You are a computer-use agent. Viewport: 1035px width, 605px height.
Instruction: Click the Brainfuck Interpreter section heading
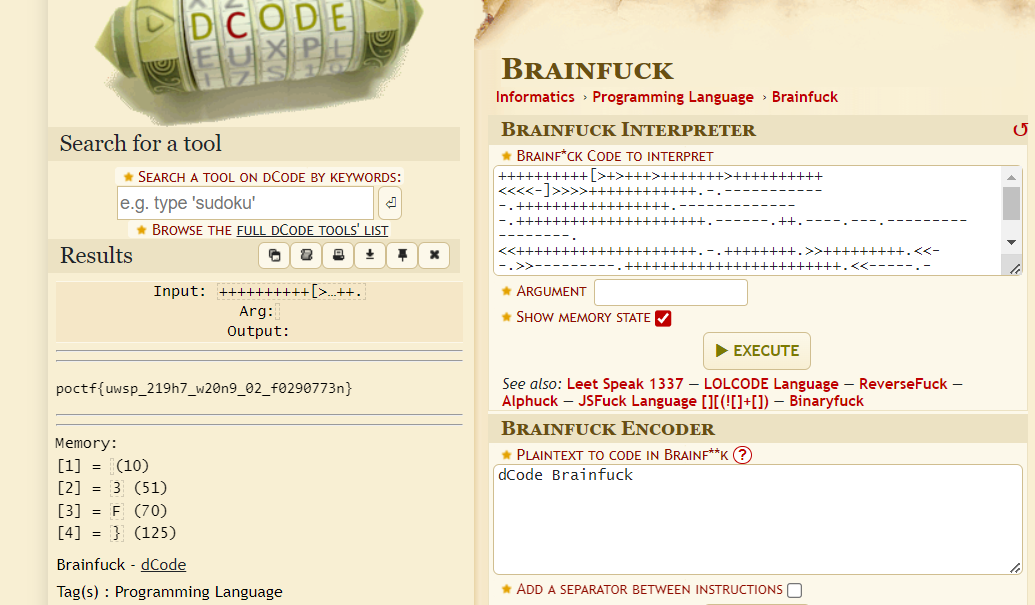[x=628, y=130]
